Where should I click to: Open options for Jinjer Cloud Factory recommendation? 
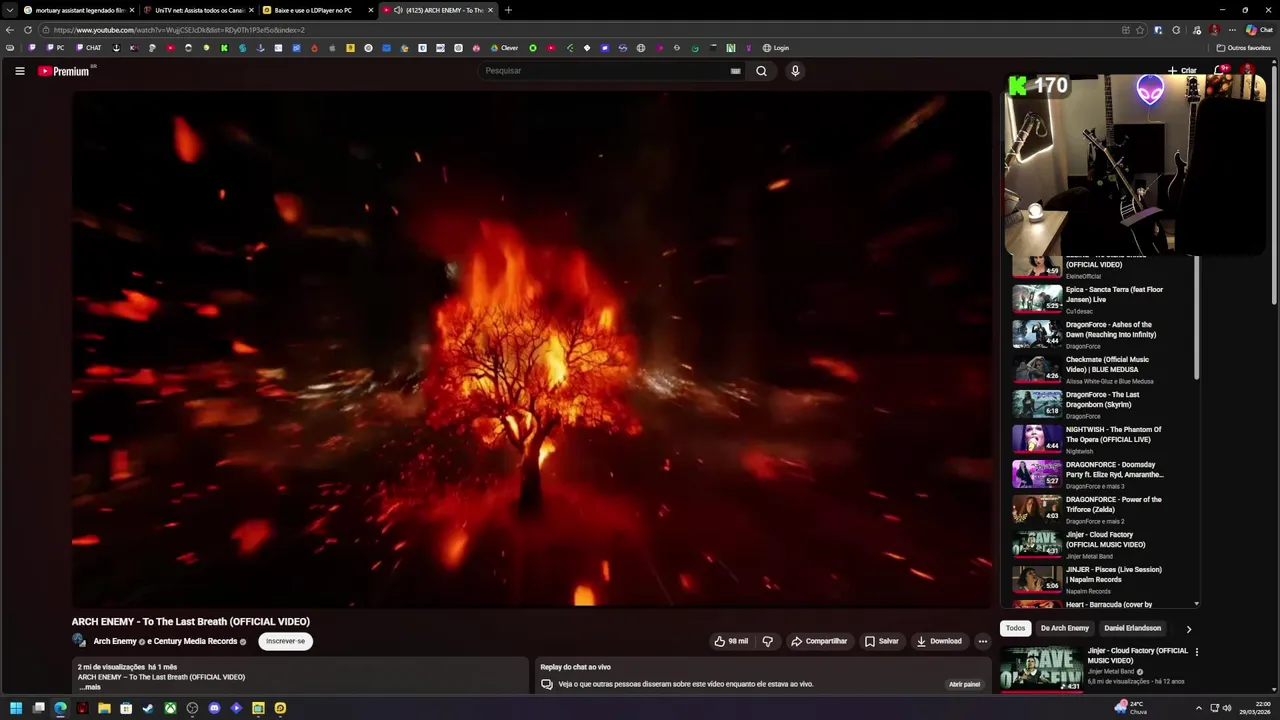[x=1196, y=652]
